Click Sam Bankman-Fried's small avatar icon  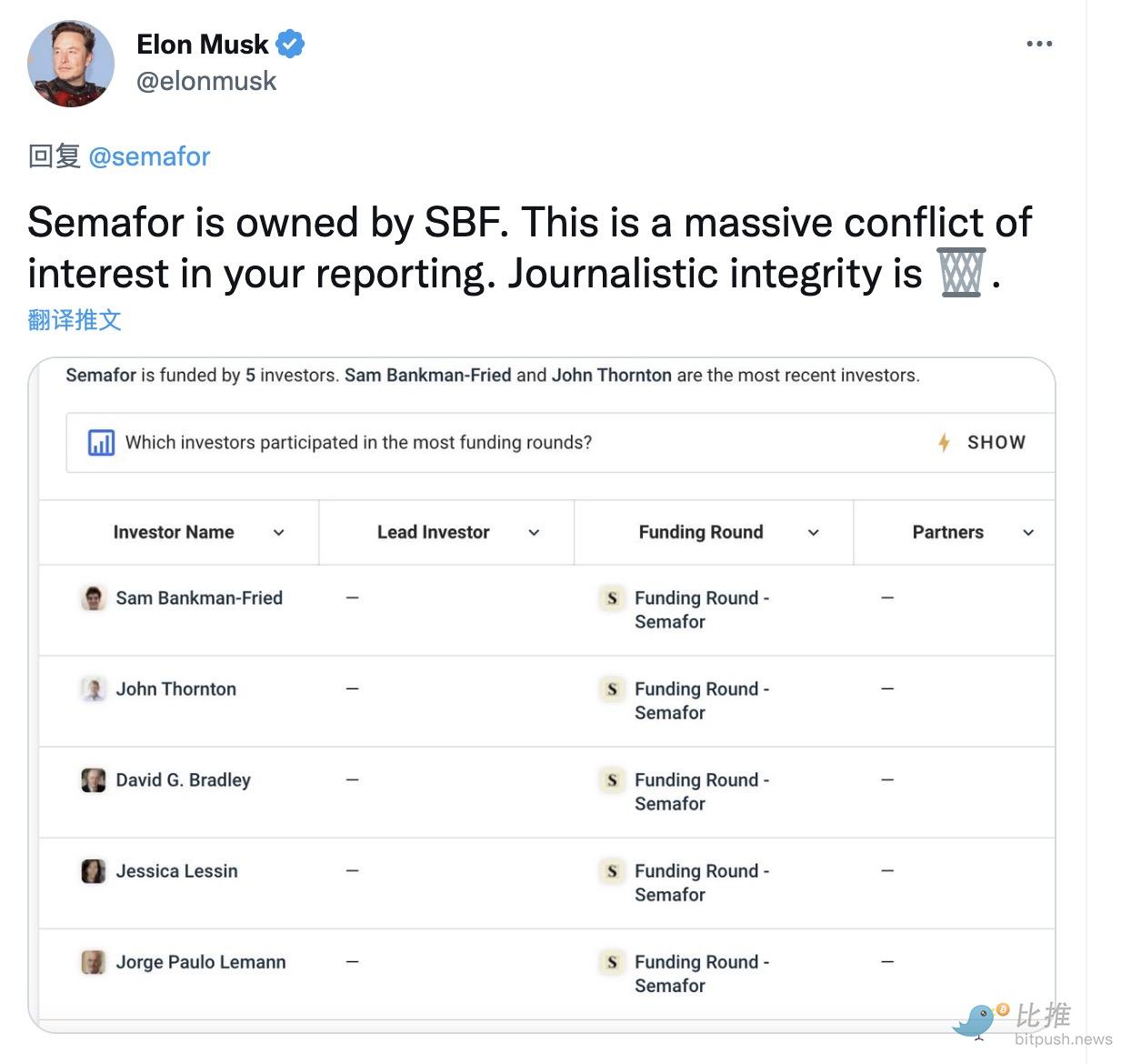[x=94, y=598]
